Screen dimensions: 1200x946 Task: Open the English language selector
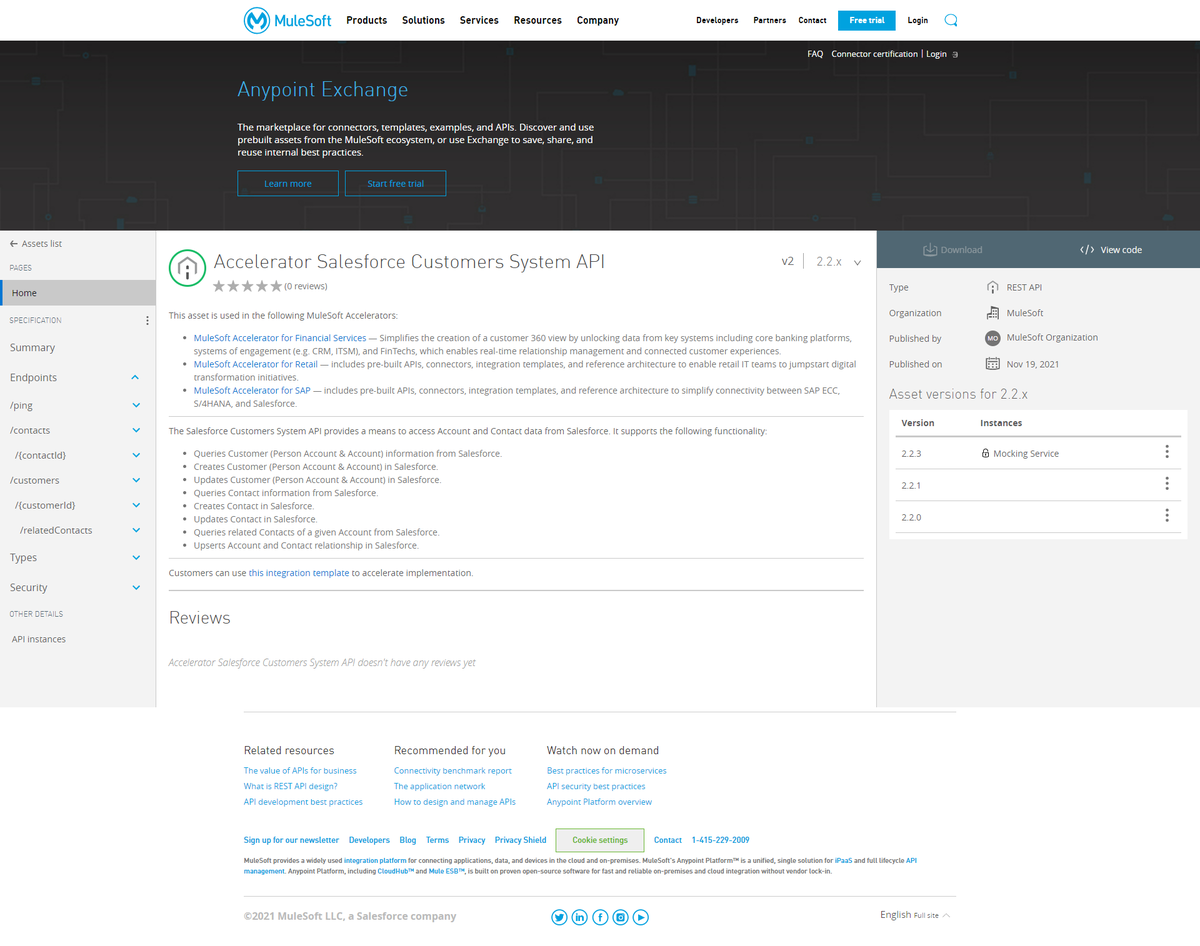(915, 915)
